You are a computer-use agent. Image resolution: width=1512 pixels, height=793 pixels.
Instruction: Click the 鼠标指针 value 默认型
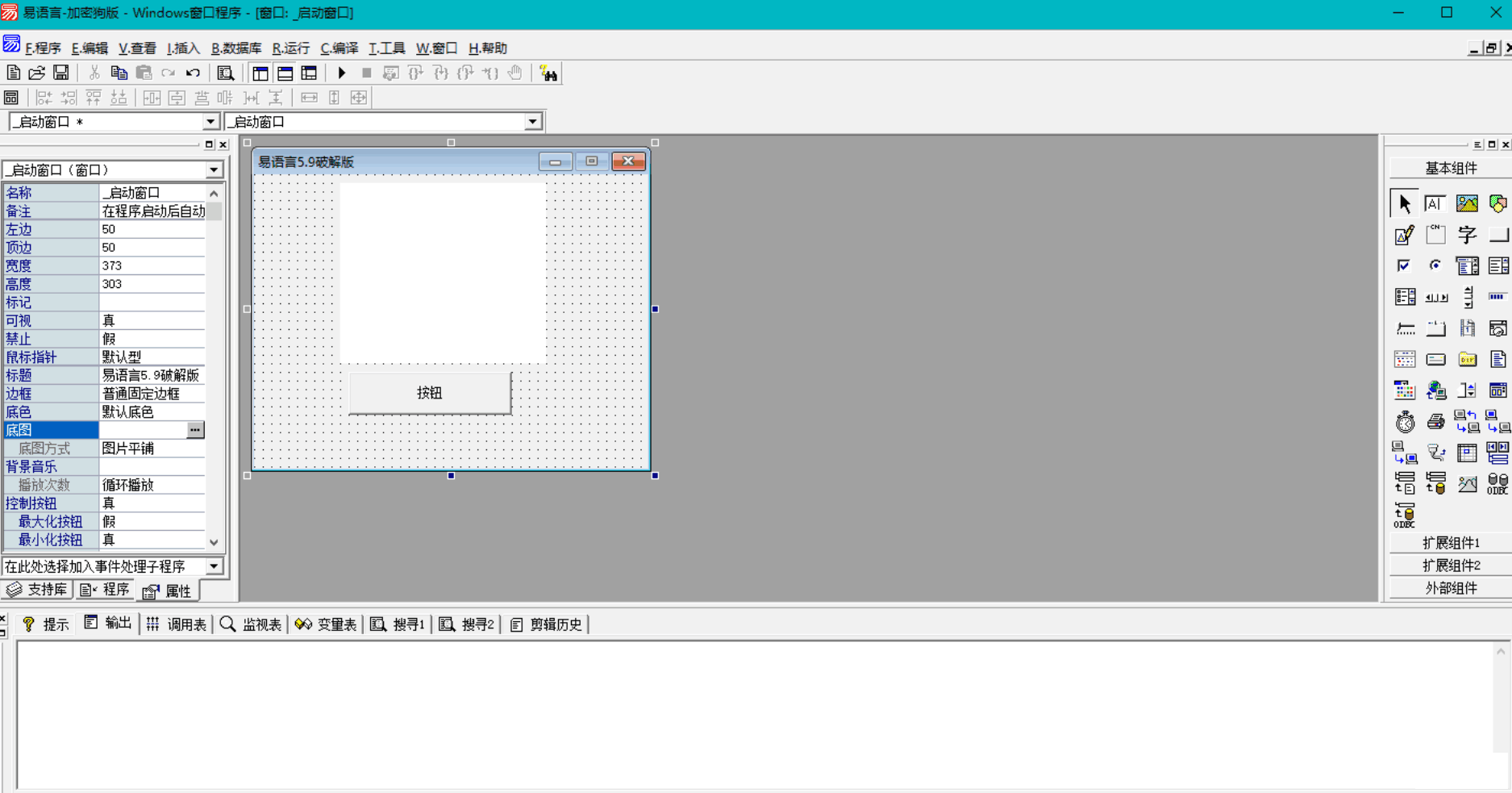coord(152,357)
